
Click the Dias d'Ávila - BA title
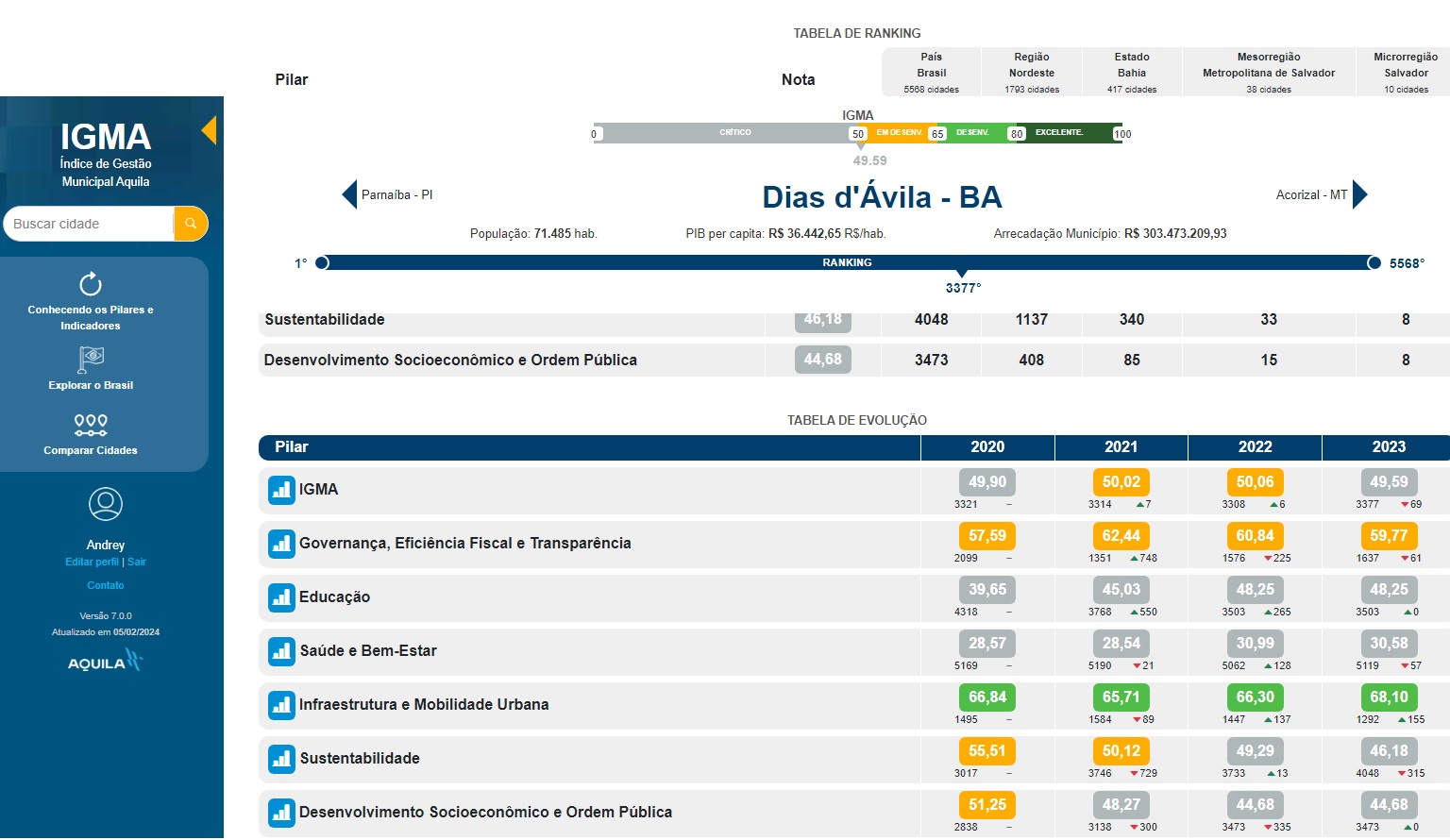coord(882,197)
